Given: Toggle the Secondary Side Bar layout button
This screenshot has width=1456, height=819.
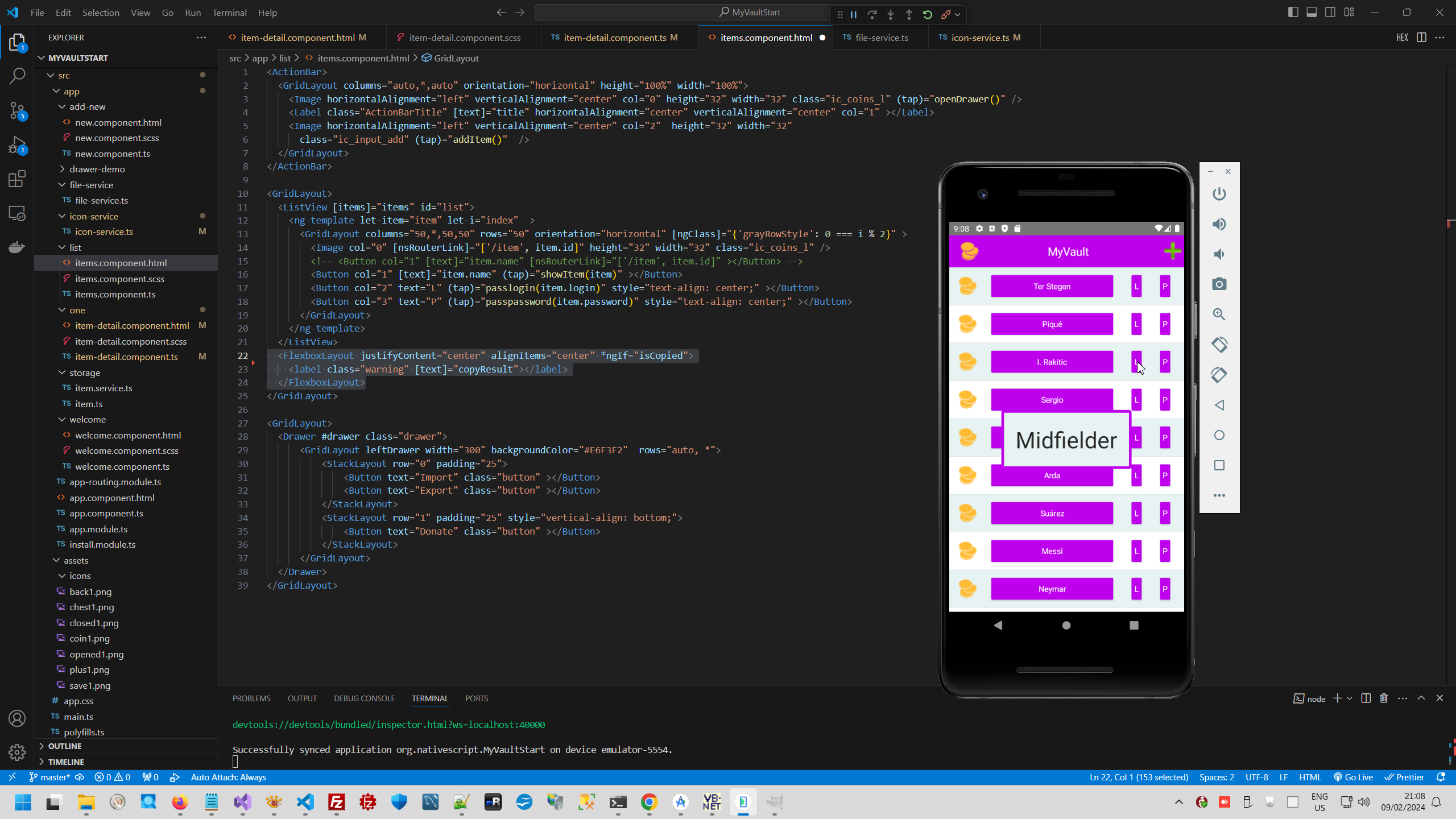Looking at the screenshot, I should coord(1330,13).
